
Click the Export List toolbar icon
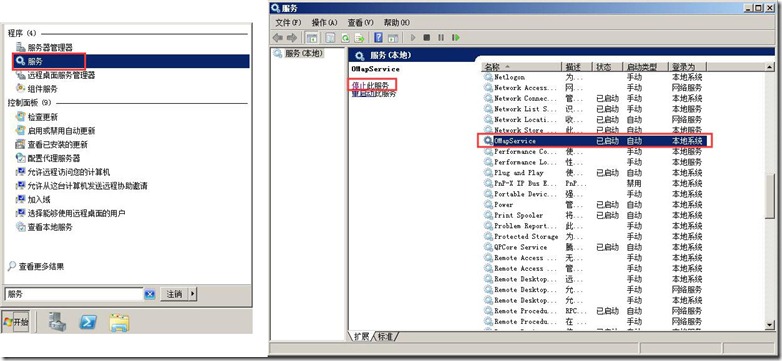coord(359,38)
